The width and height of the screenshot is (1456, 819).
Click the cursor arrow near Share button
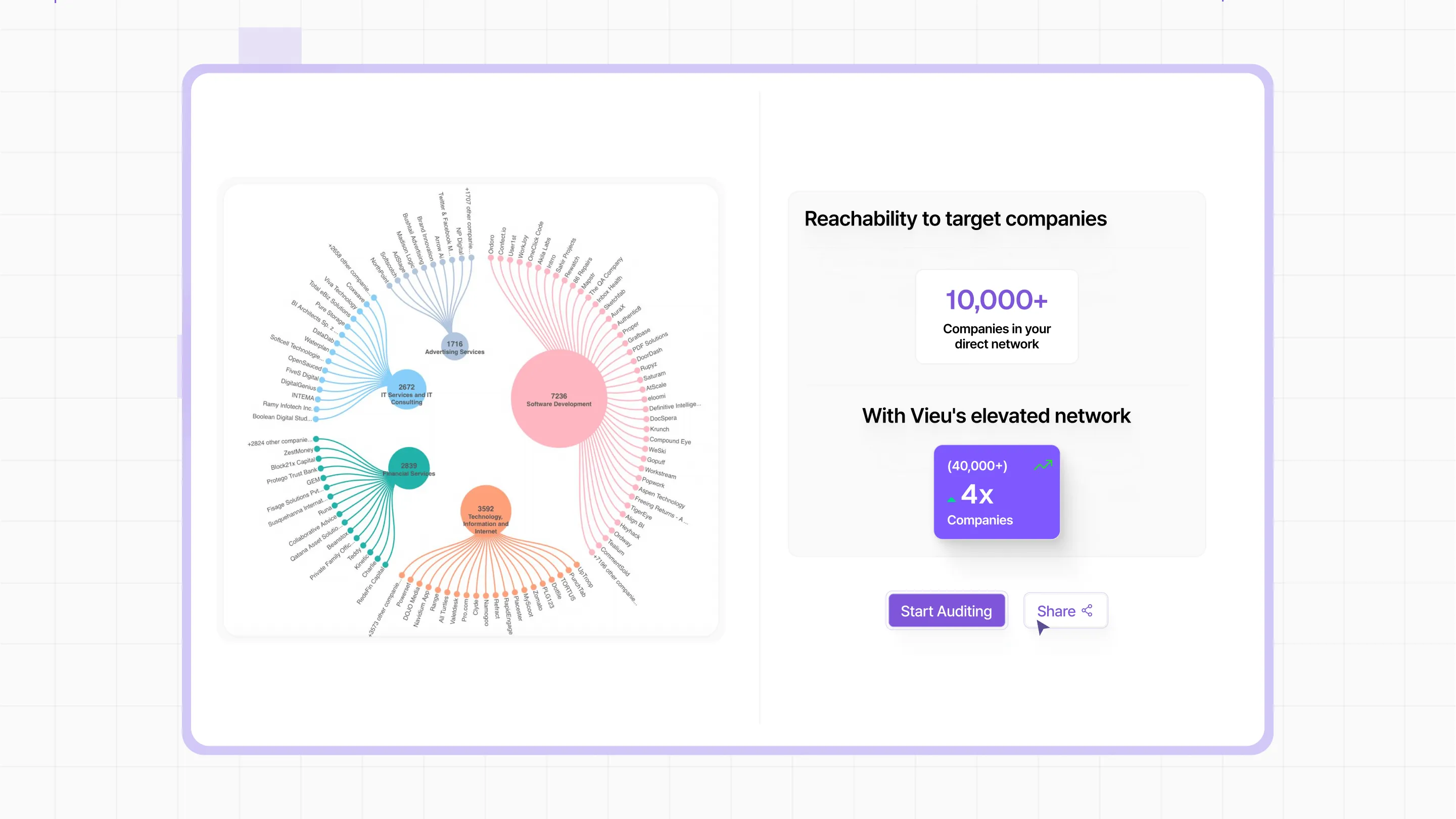[x=1042, y=628]
